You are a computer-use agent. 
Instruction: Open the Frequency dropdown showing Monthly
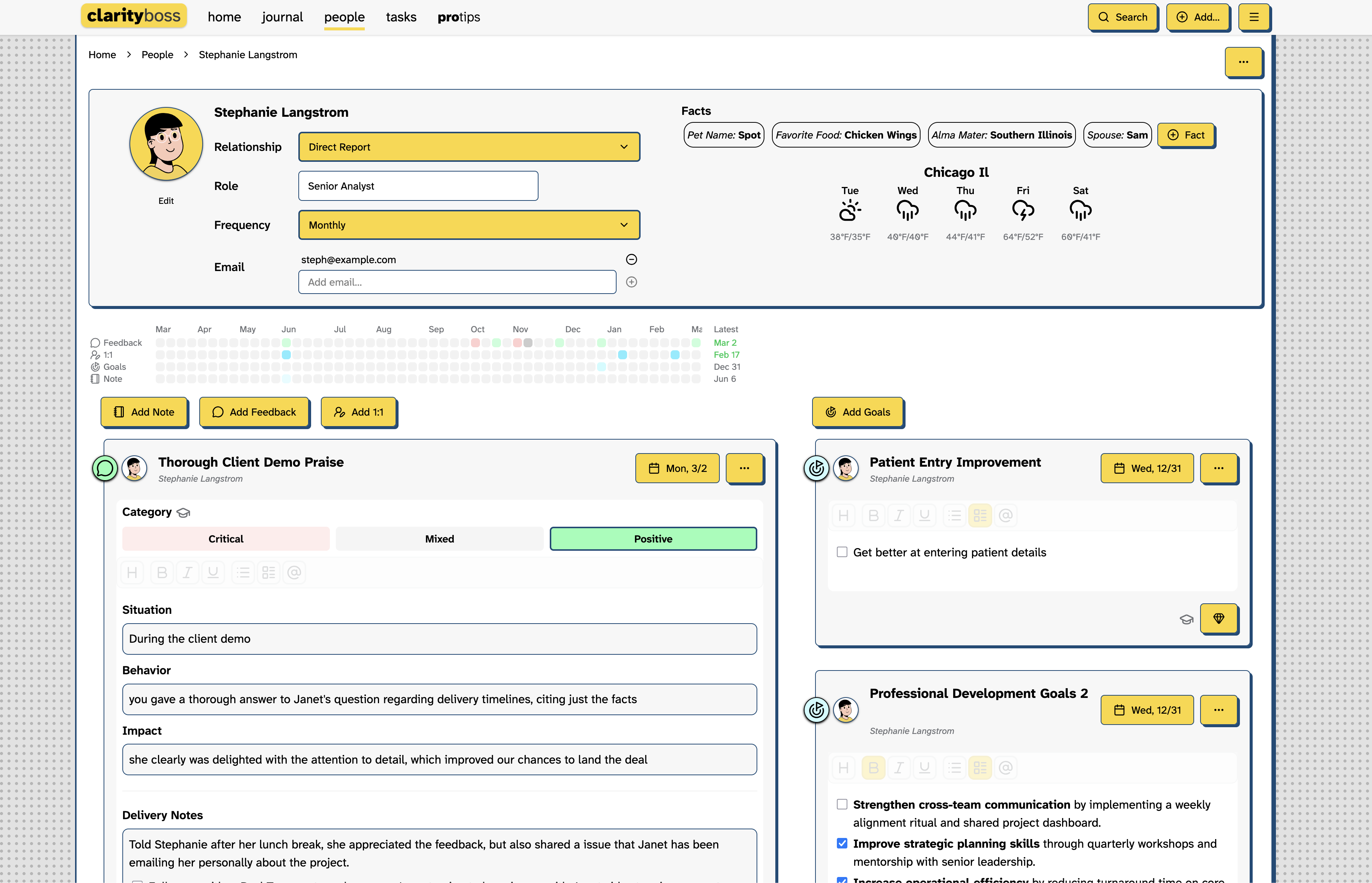click(x=469, y=225)
